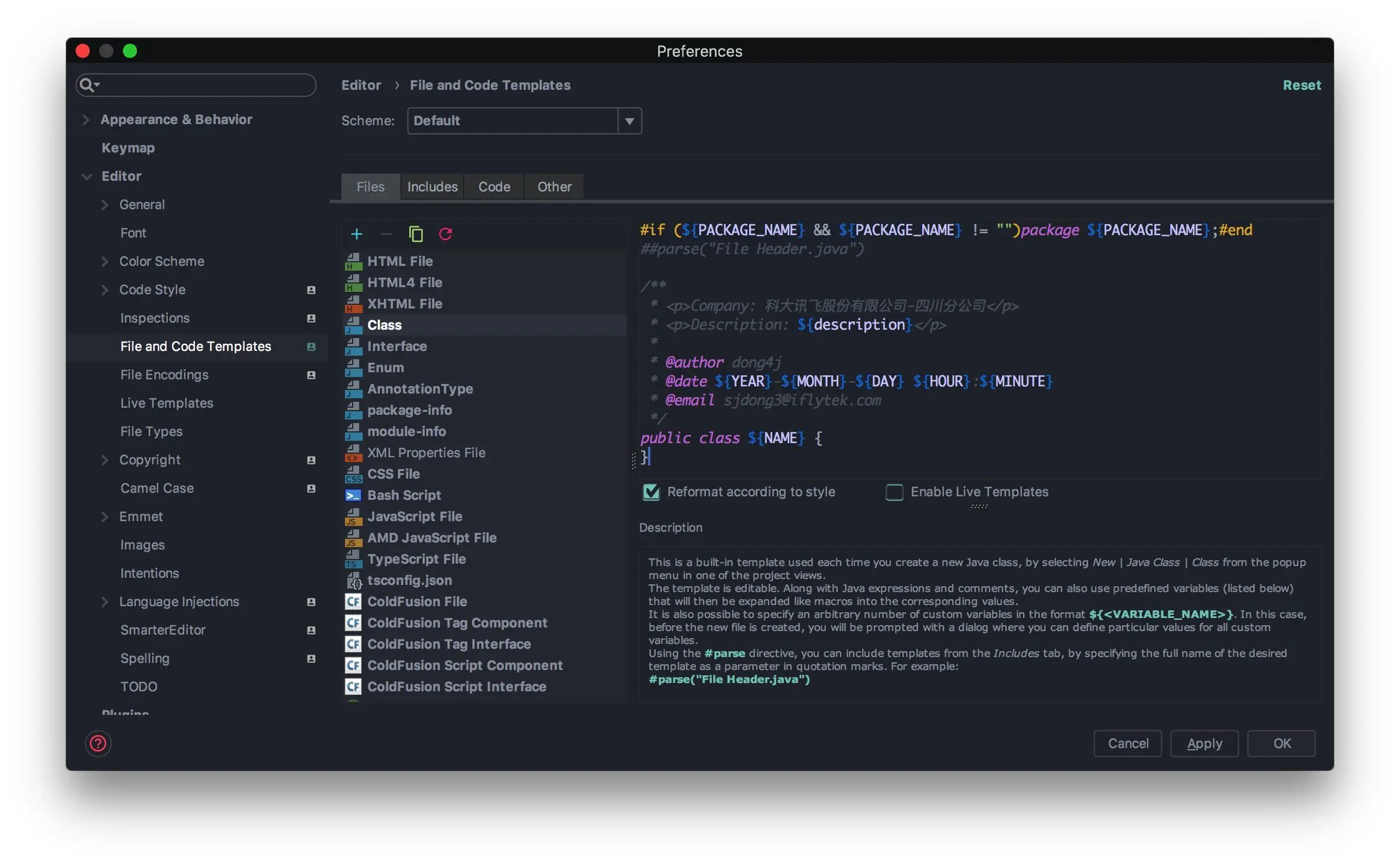Expand the Code Style node
The image size is (1400, 865).
[x=105, y=290]
